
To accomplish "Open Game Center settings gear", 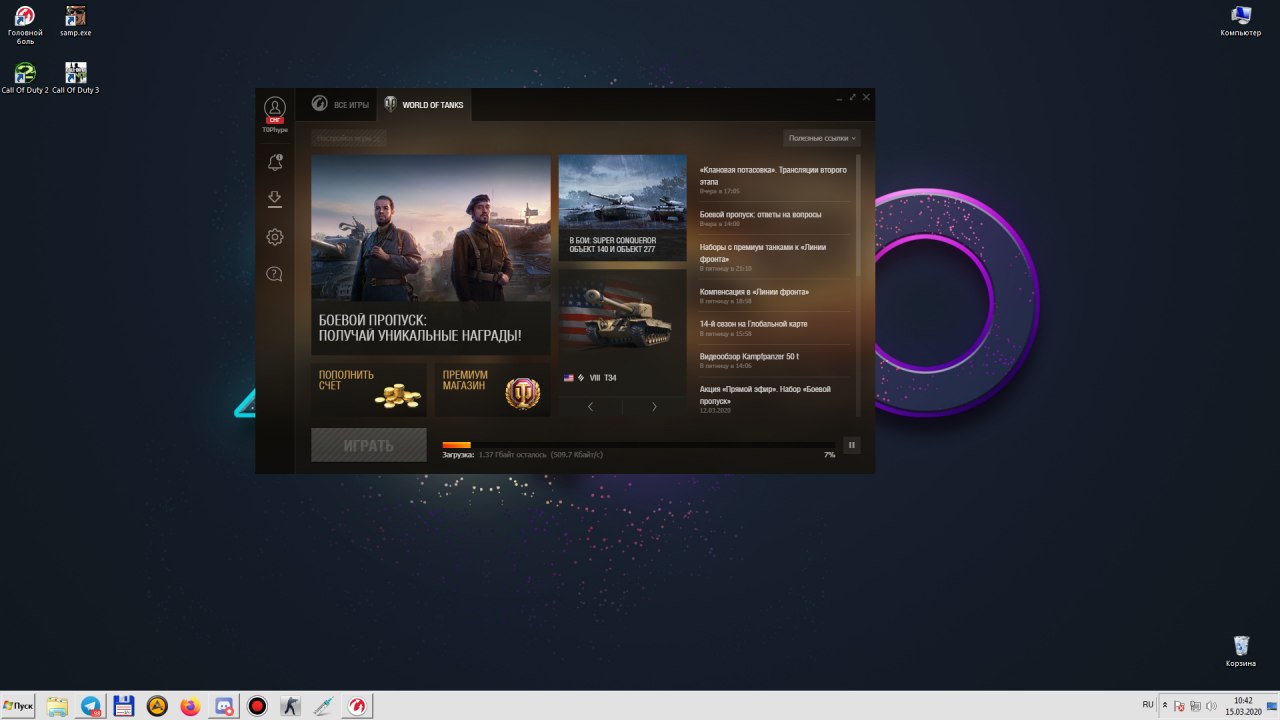I will click(275, 237).
